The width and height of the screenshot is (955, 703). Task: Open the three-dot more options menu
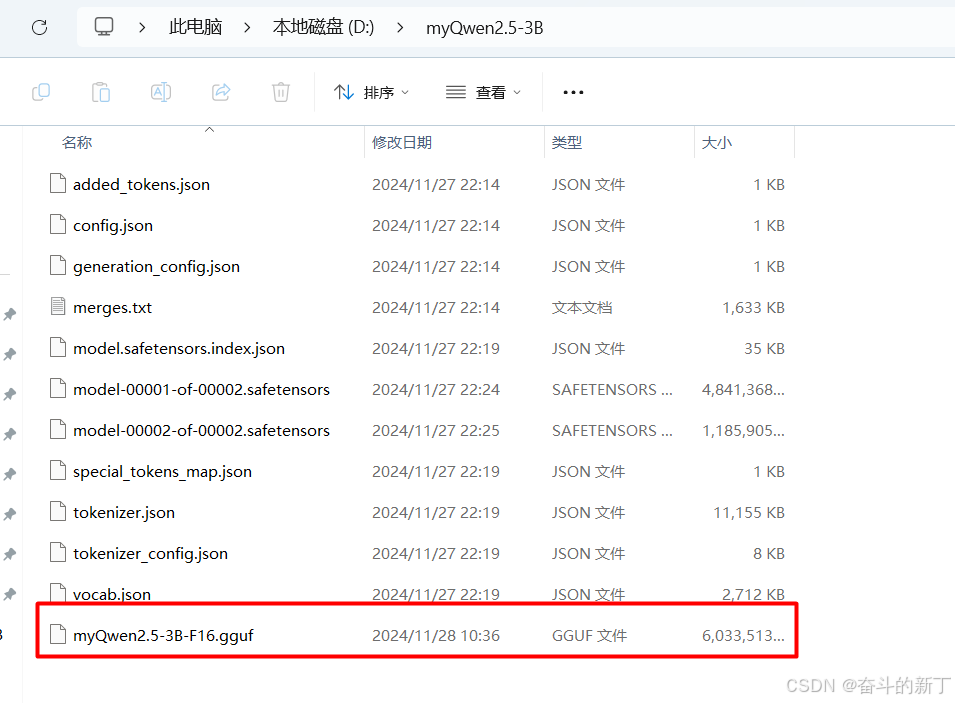(x=573, y=93)
